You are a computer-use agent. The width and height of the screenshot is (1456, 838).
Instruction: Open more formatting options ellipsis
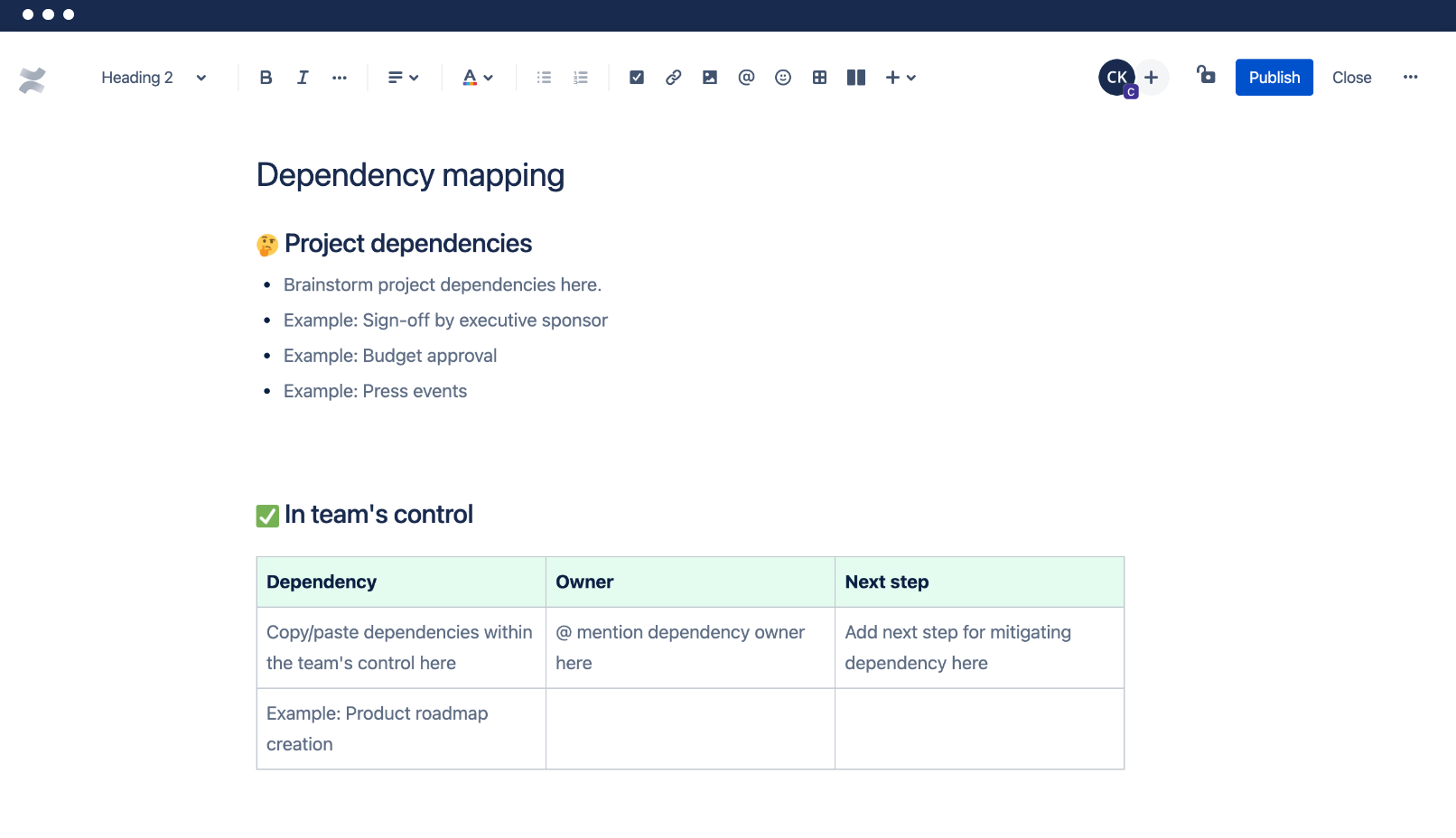point(340,78)
